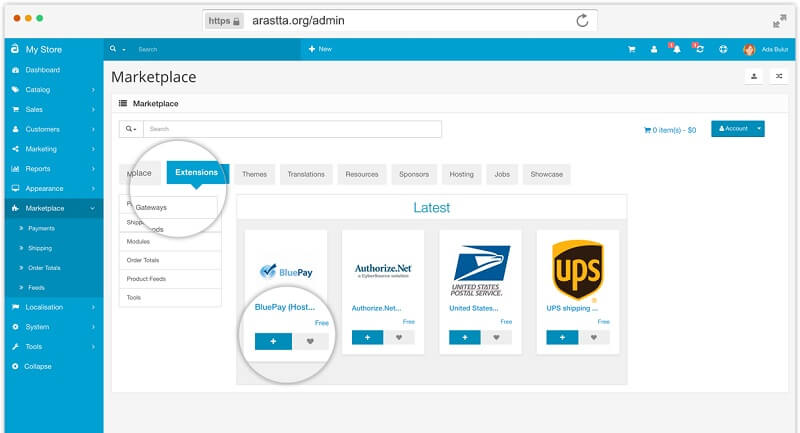Expand the Marketing menu arrow
The width and height of the screenshot is (800, 433).
93,149
